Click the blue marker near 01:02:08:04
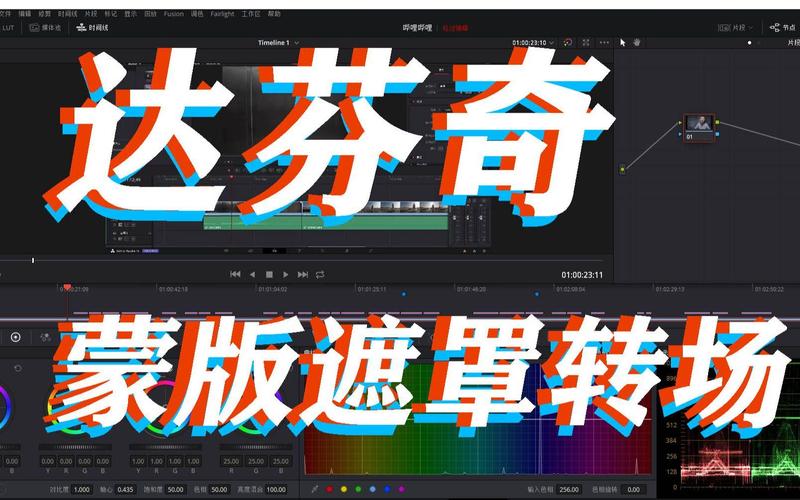 click(537, 294)
